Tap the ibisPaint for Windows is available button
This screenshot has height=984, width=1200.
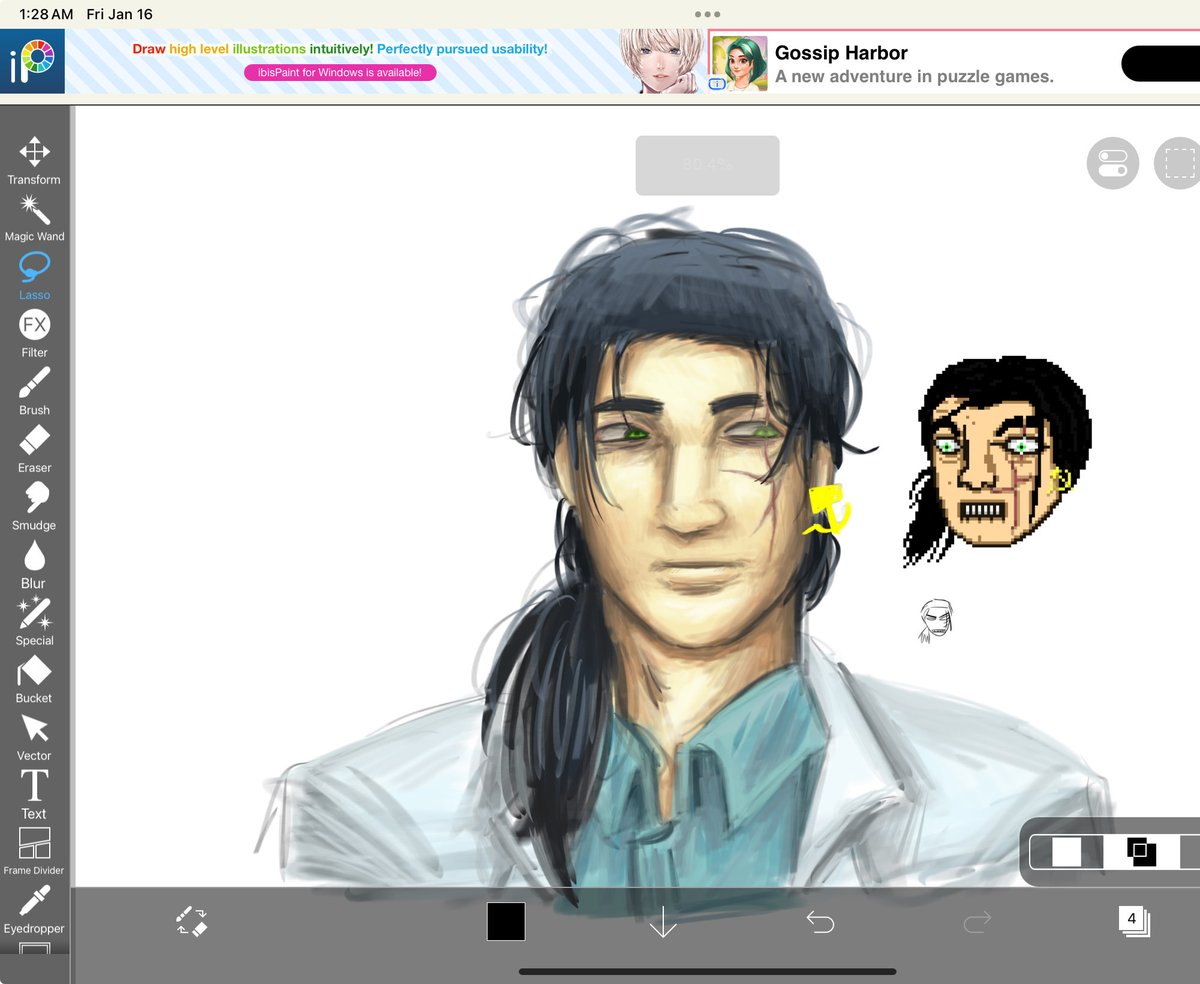tap(340, 73)
